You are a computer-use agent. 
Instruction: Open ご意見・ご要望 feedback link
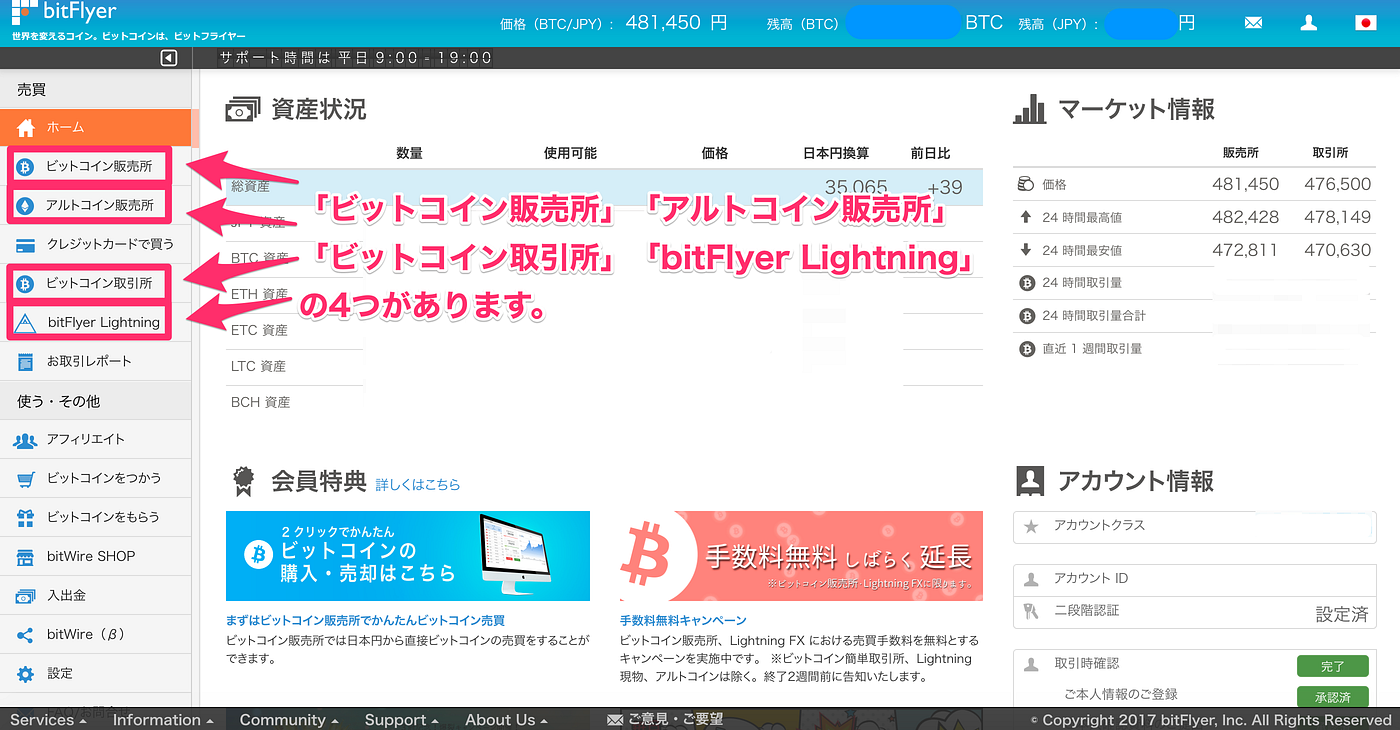coord(666,720)
